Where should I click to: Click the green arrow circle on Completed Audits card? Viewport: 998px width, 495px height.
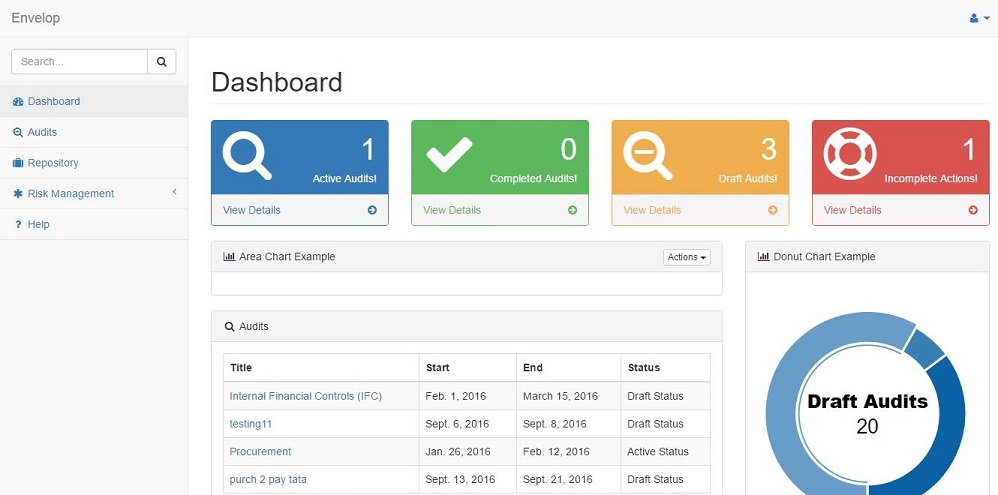(572, 210)
